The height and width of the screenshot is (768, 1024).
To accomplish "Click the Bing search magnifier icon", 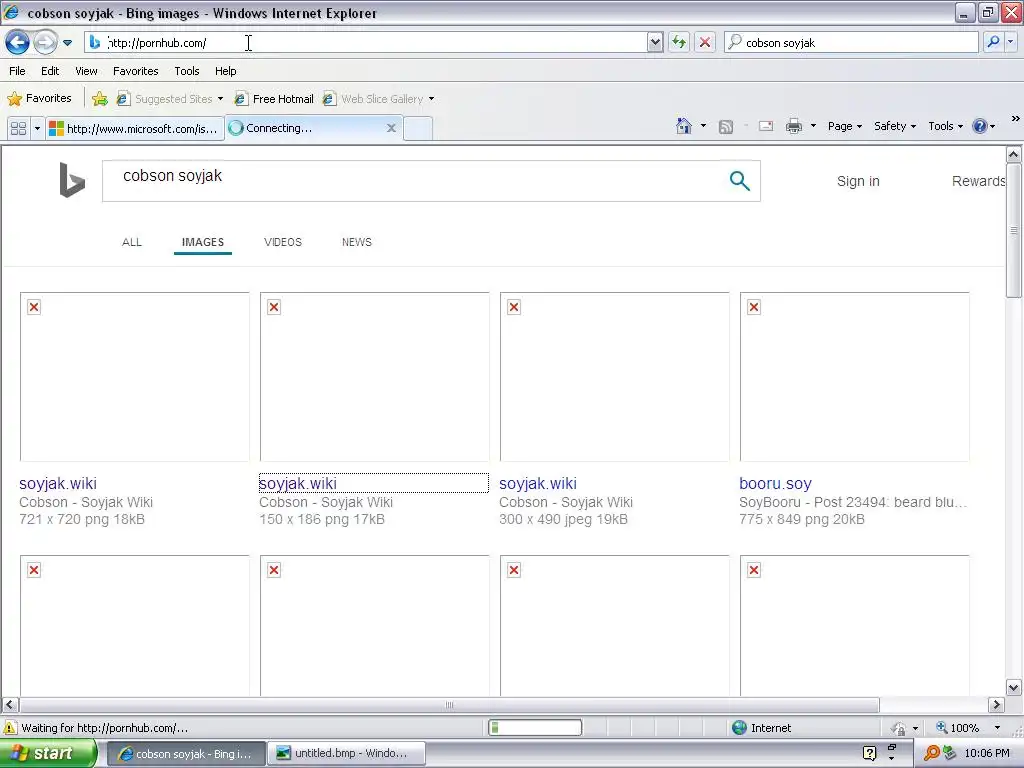I will coord(739,180).
